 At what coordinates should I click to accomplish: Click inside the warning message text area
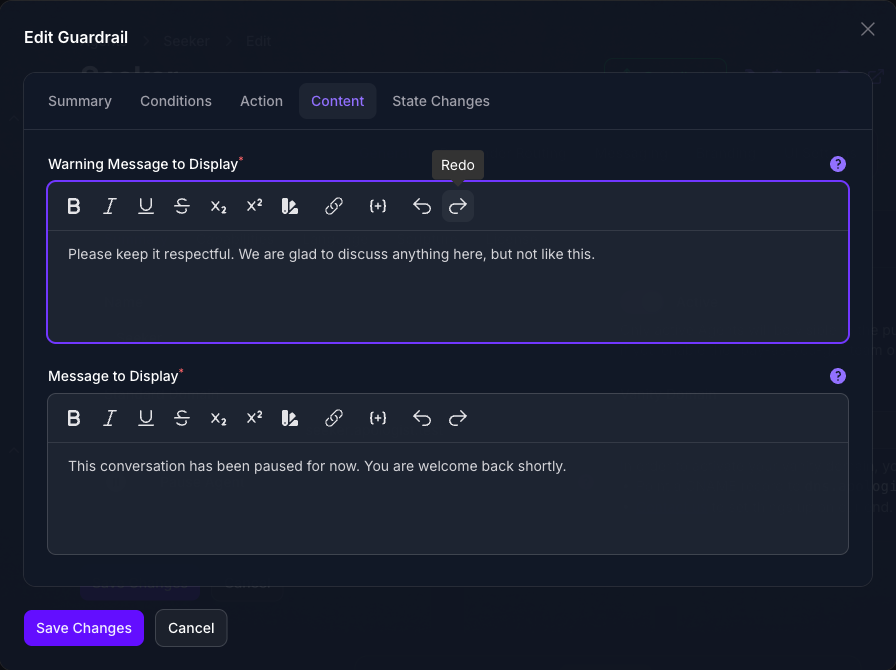[448, 286]
